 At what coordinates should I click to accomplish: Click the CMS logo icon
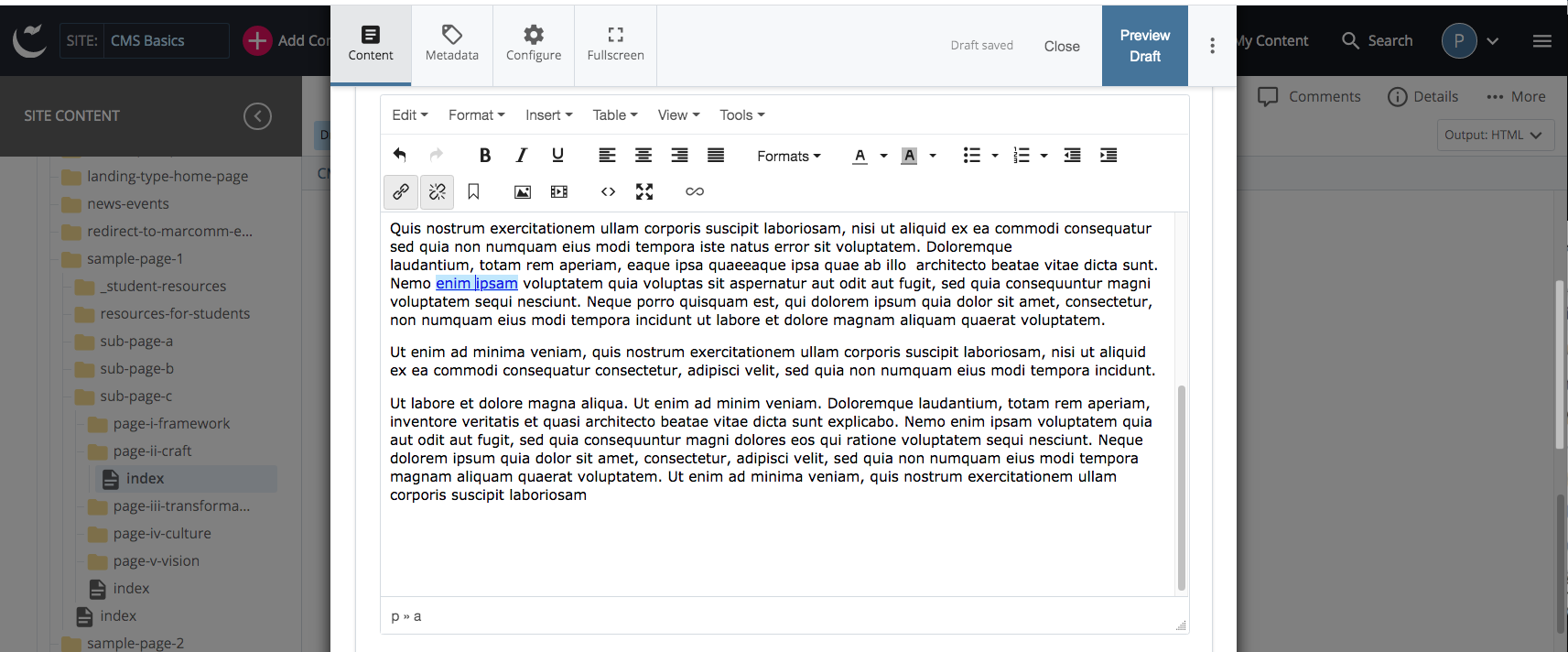coord(29,40)
